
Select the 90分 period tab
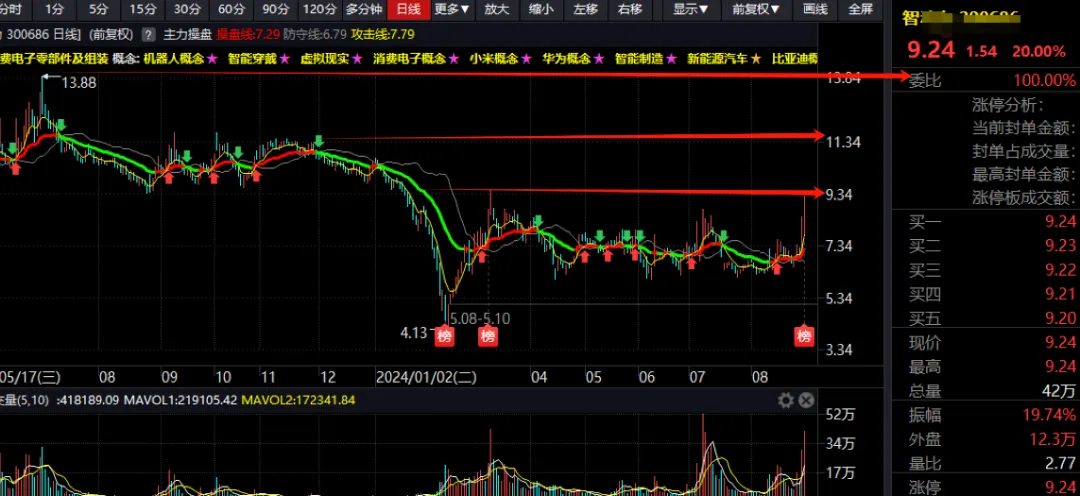[x=276, y=9]
